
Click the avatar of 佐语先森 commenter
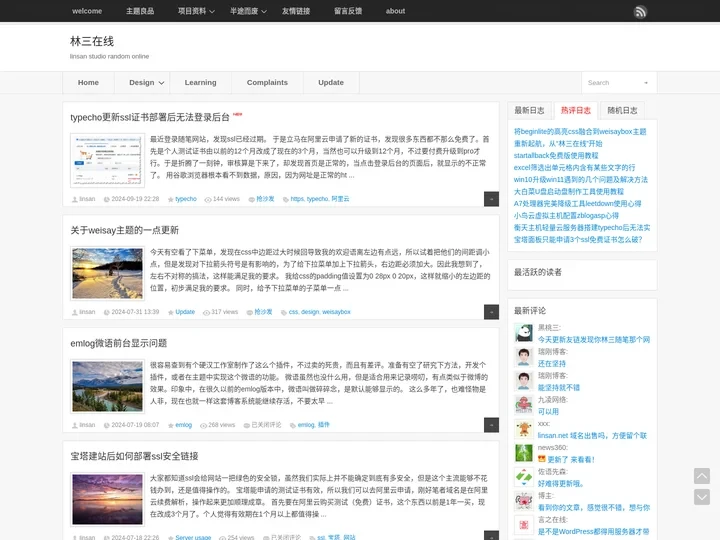tap(523, 477)
